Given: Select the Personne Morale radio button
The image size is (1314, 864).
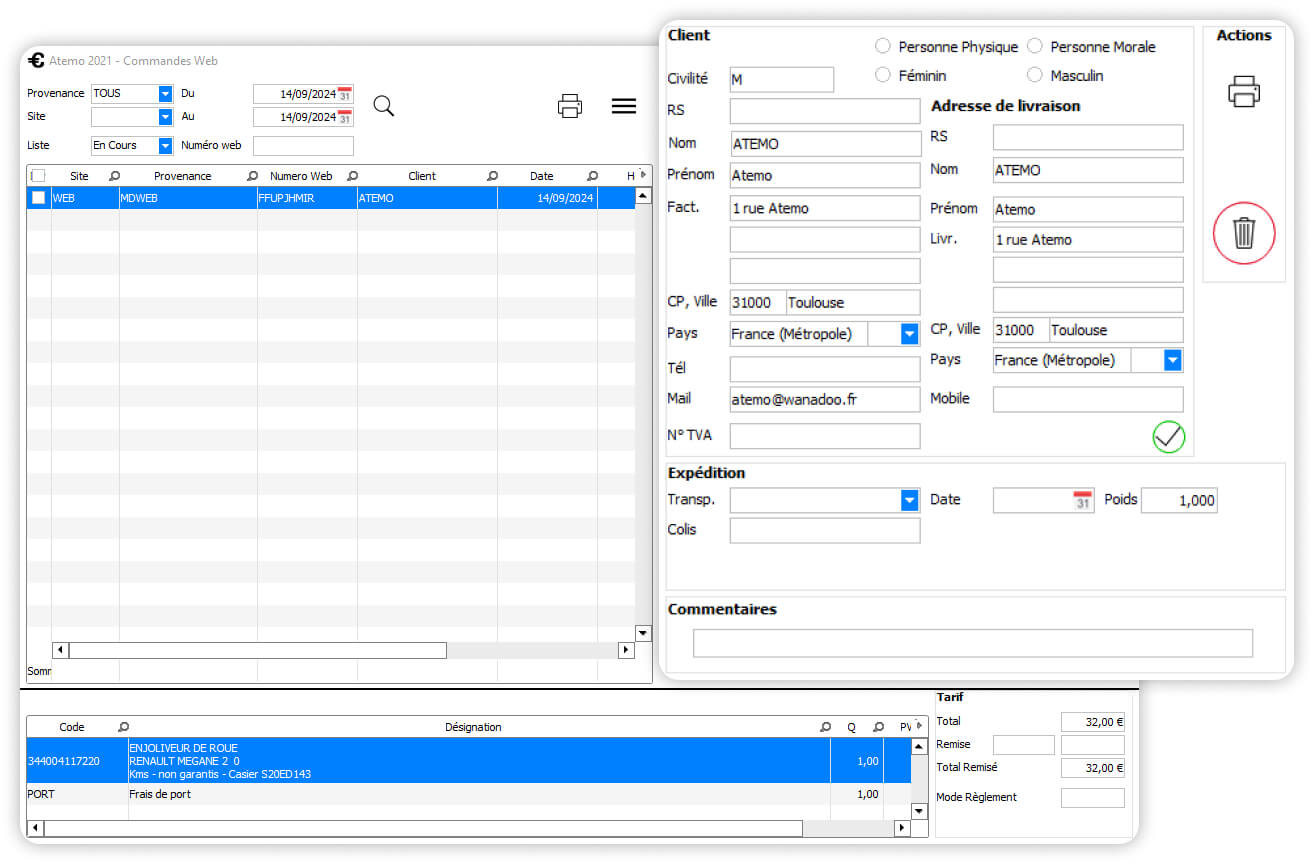Looking at the screenshot, I should point(1035,46).
